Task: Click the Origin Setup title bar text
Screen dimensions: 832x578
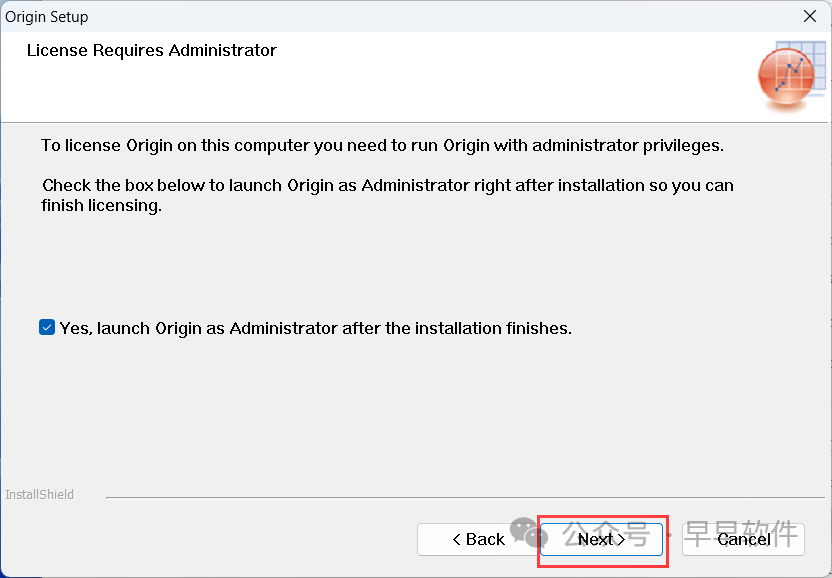Action: [x=47, y=16]
